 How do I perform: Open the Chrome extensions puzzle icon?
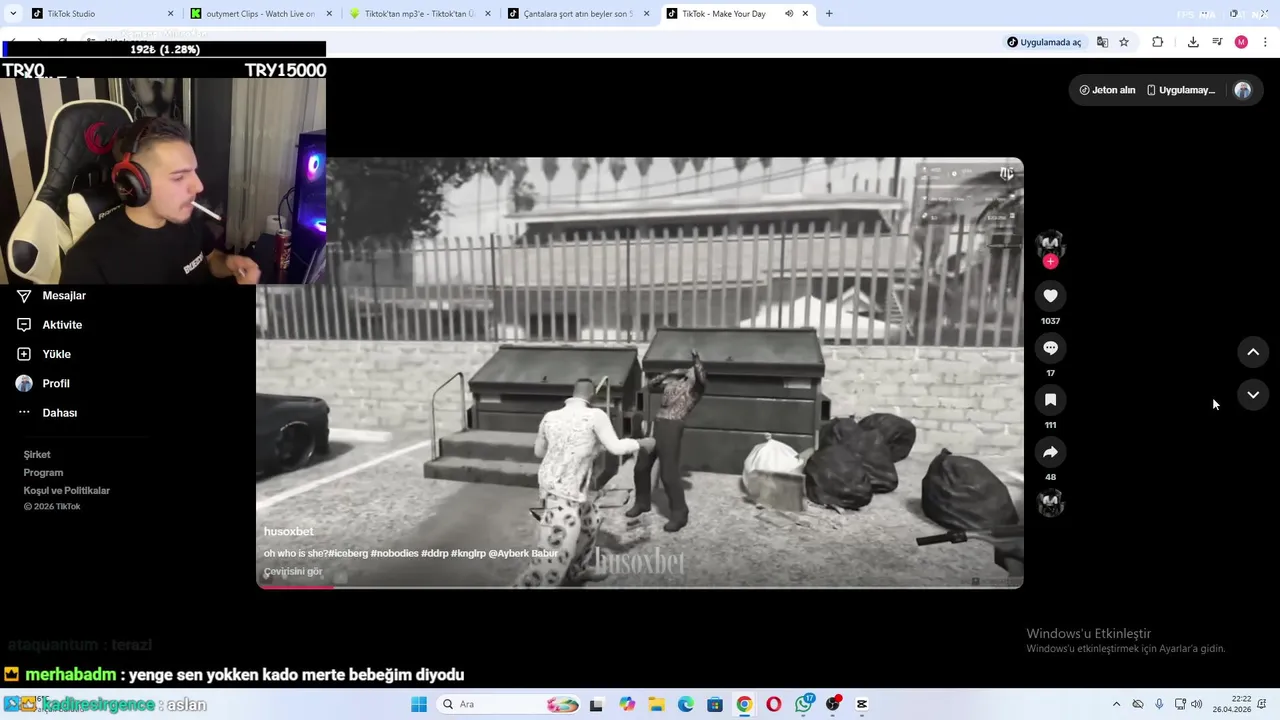pos(1158,42)
